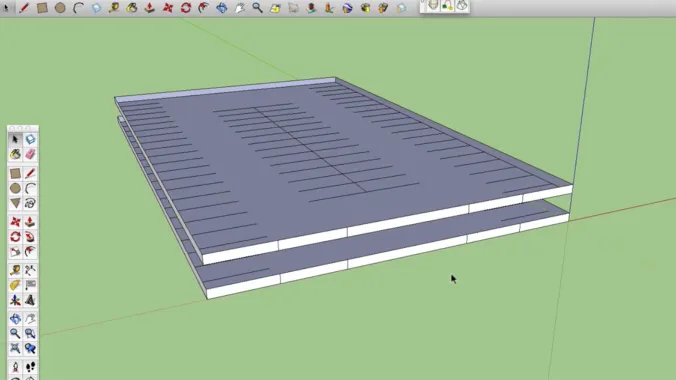Select the Move tool in top toolbar
Screen dimensions: 676x380
click(x=168, y=7)
